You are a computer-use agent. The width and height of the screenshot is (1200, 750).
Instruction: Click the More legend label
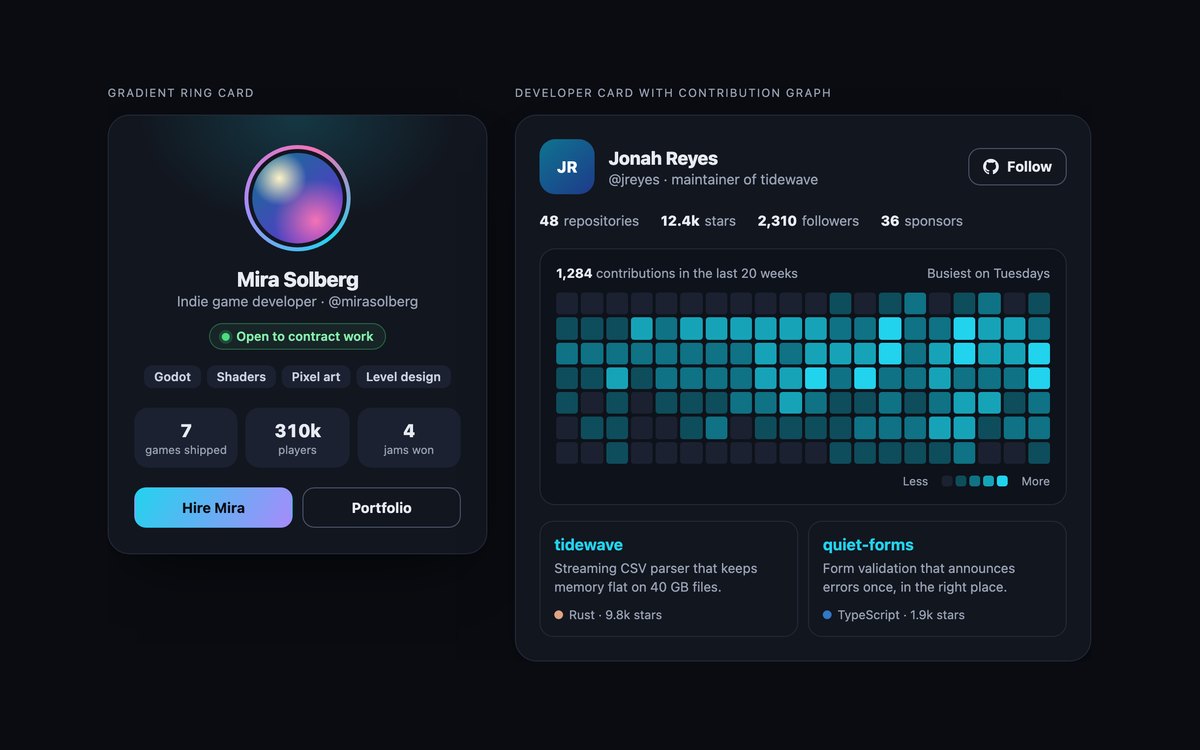coord(1036,481)
